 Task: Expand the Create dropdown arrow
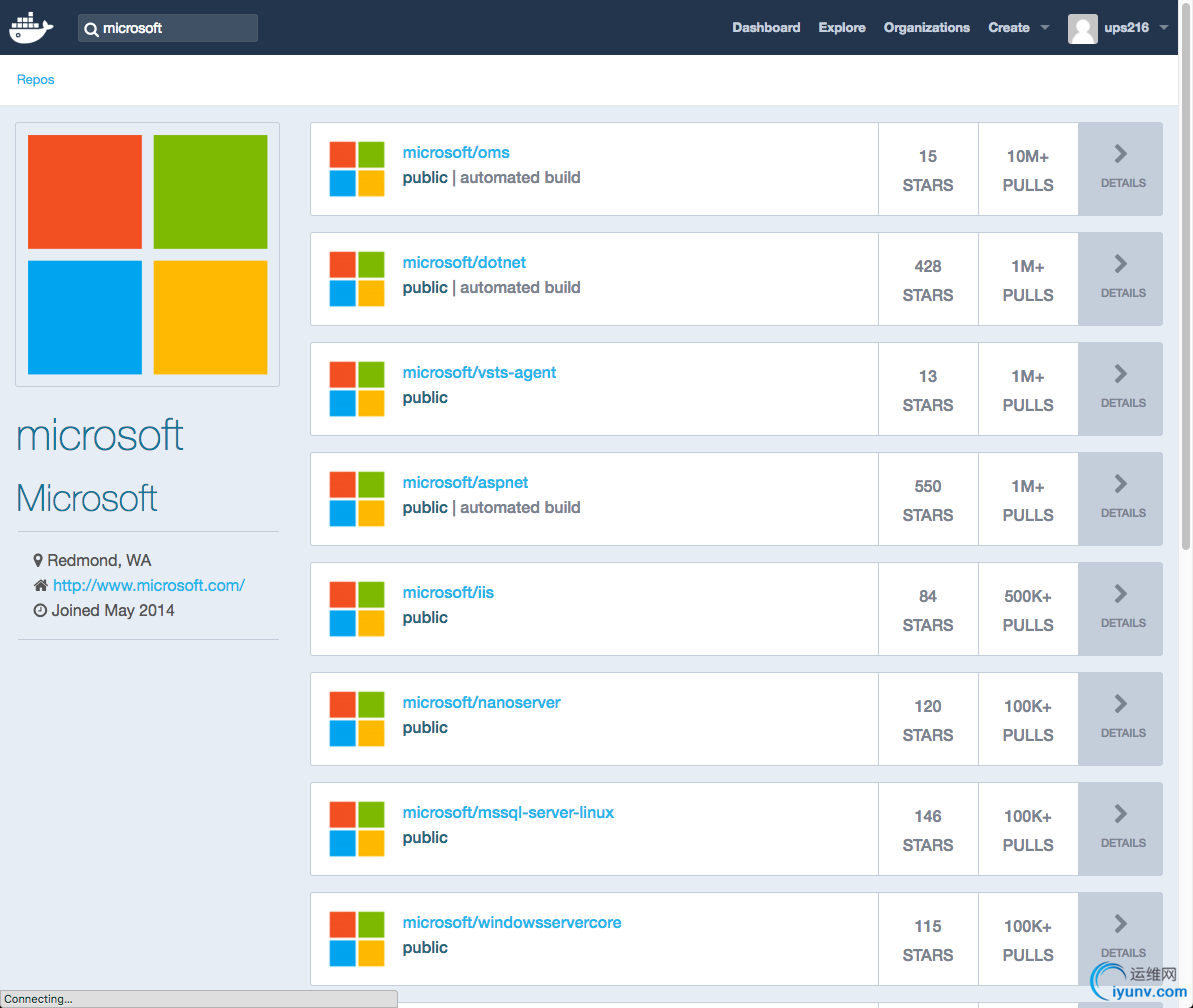(1045, 28)
